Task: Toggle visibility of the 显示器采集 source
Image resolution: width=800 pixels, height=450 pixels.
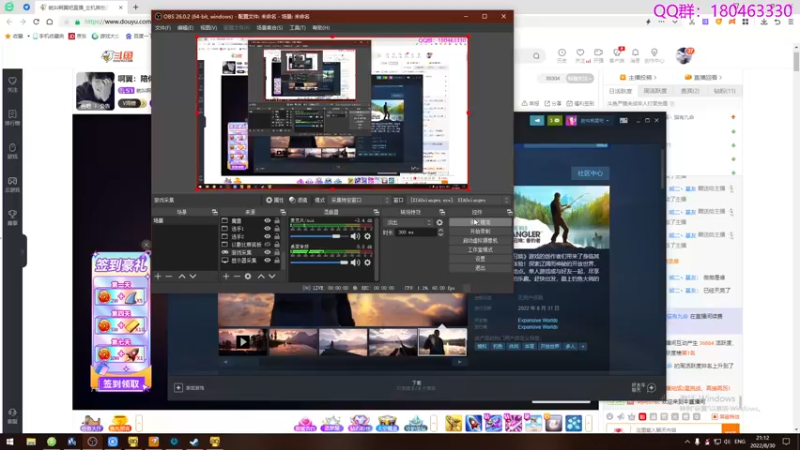Action: click(x=267, y=260)
